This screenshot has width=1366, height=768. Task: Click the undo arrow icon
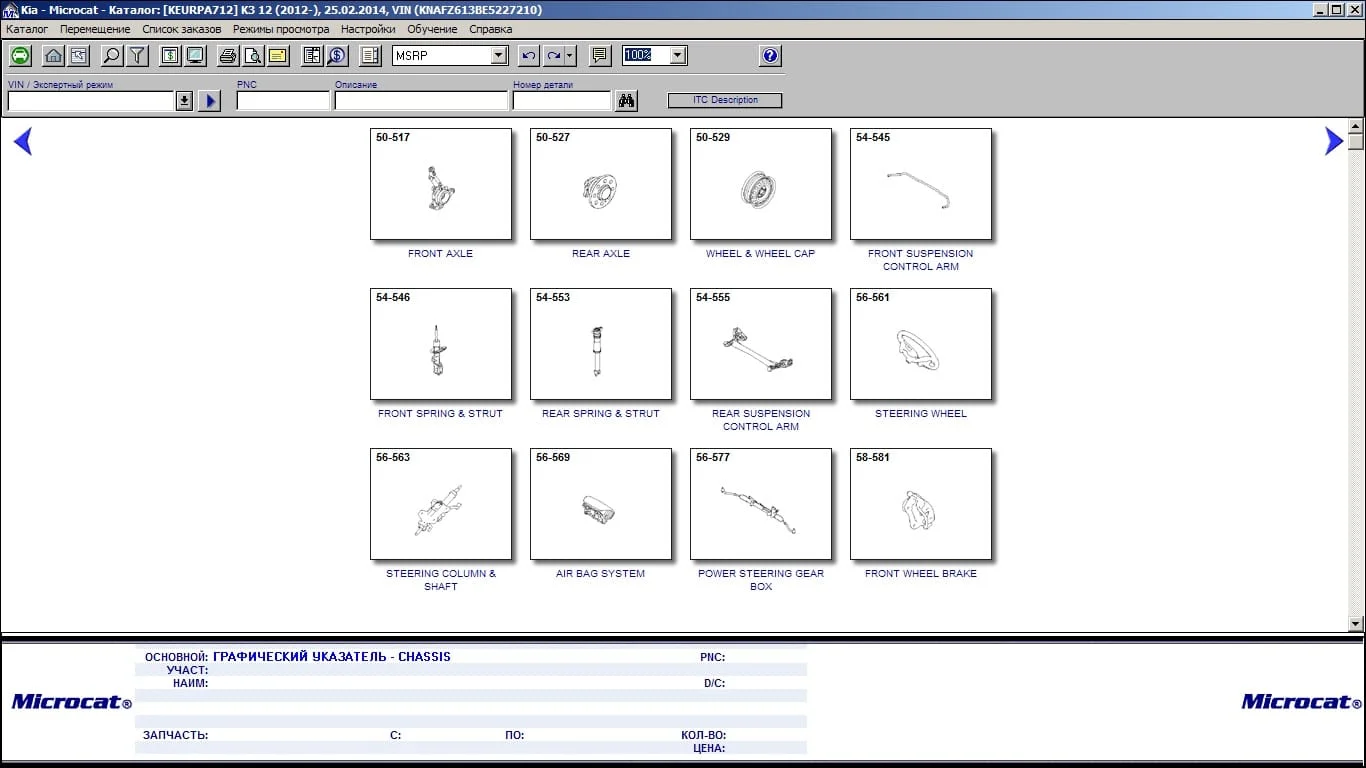[529, 56]
